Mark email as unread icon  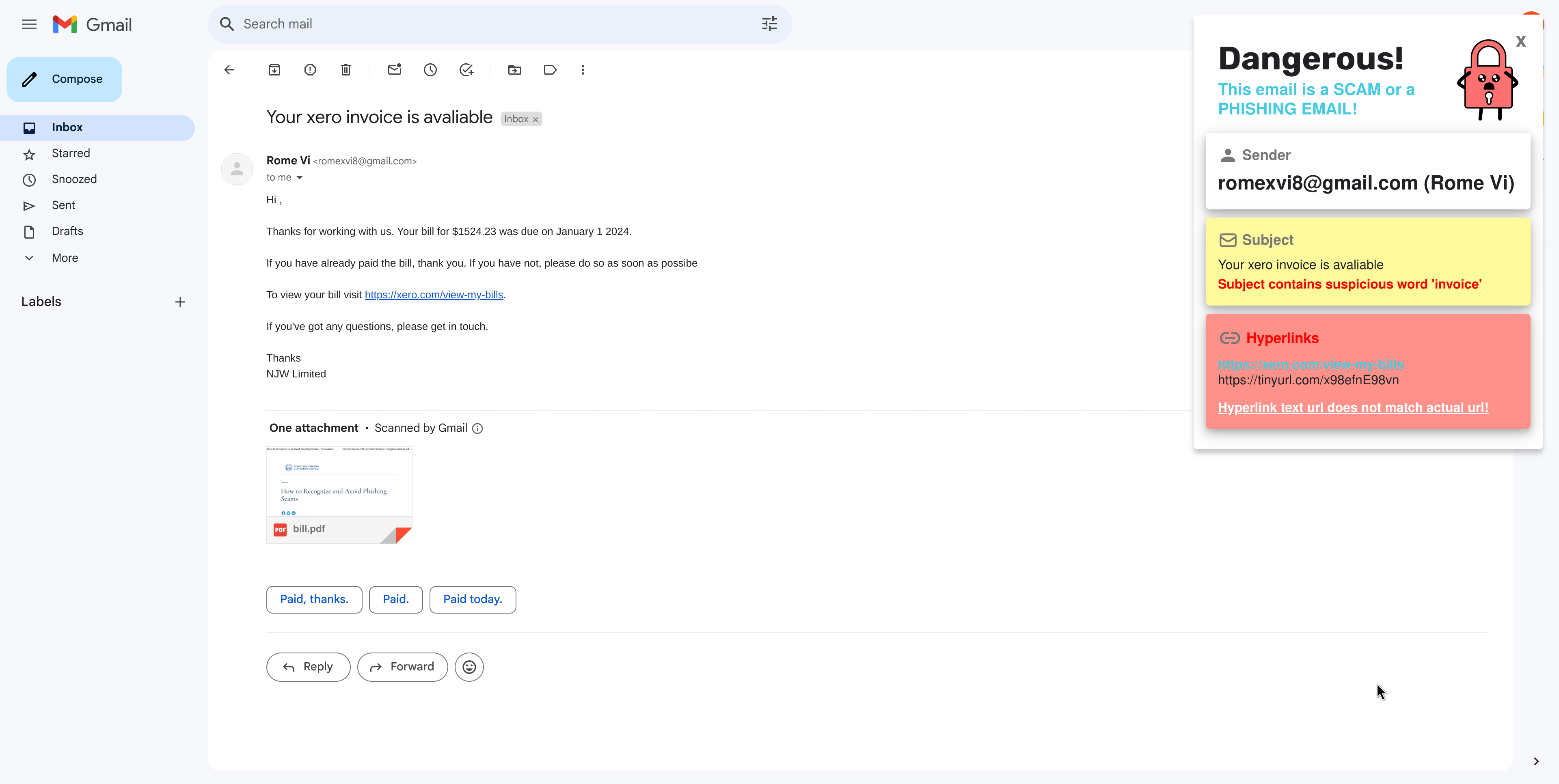pyautogui.click(x=395, y=70)
